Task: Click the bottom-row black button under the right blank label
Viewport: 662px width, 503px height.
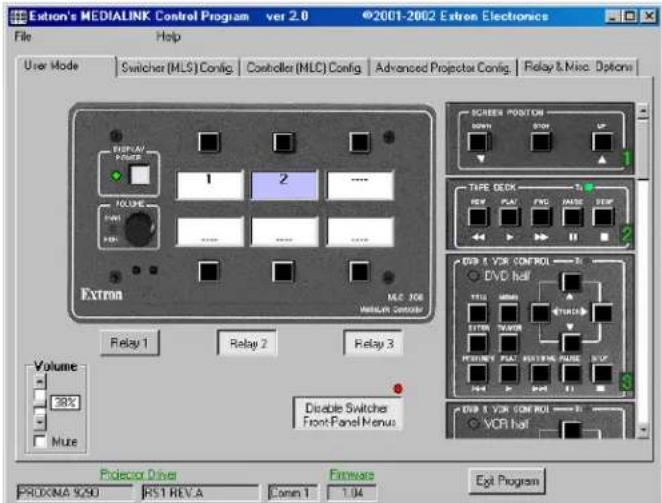Action: coord(360,272)
